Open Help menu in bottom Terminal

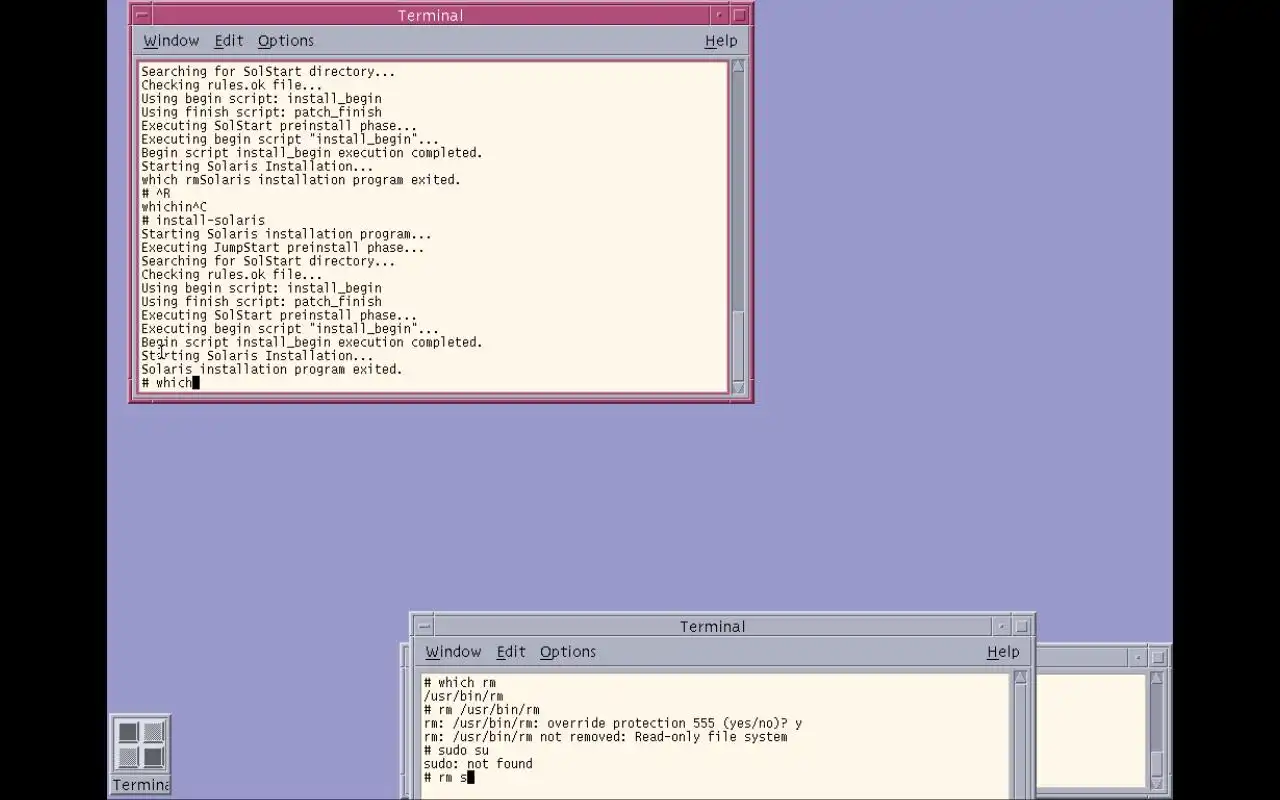coord(1003,652)
